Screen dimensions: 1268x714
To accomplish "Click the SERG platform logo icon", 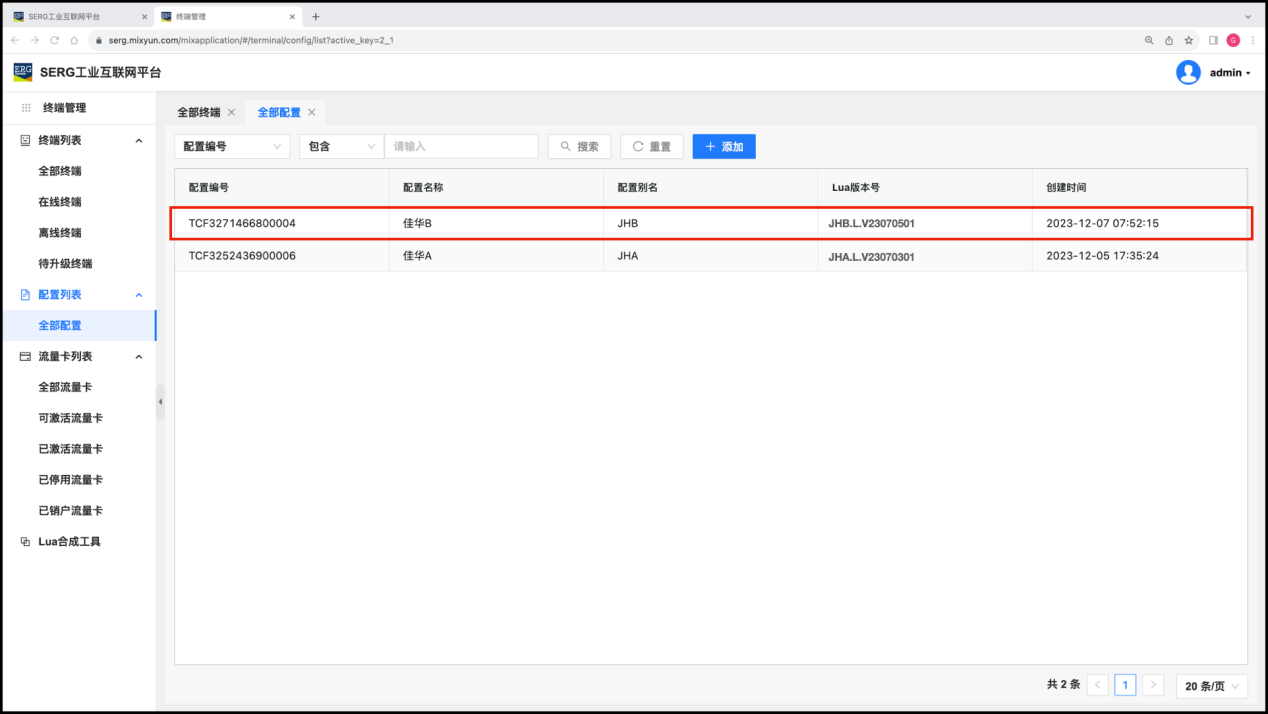I will coord(23,72).
